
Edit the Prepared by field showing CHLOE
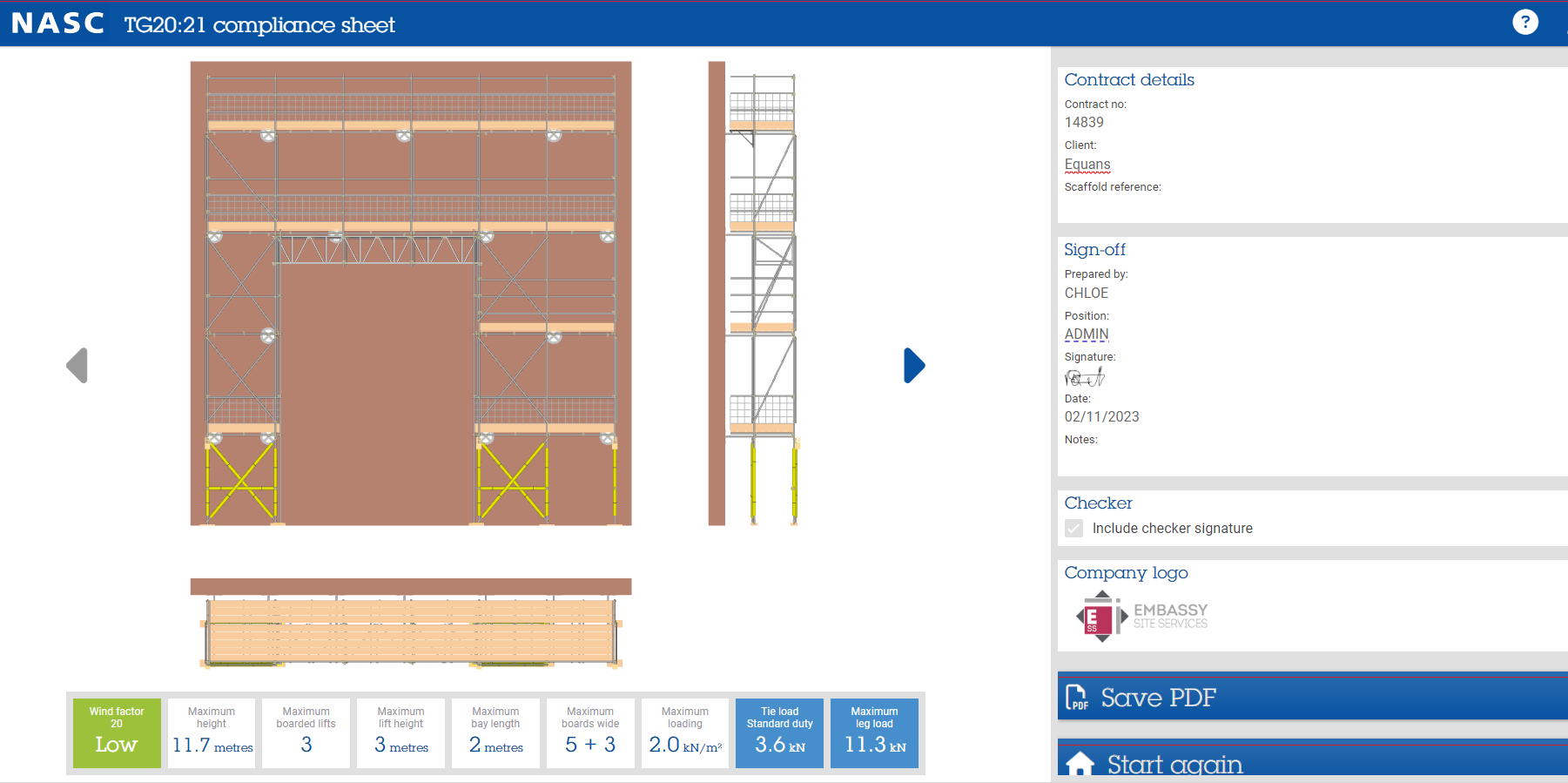point(1087,294)
